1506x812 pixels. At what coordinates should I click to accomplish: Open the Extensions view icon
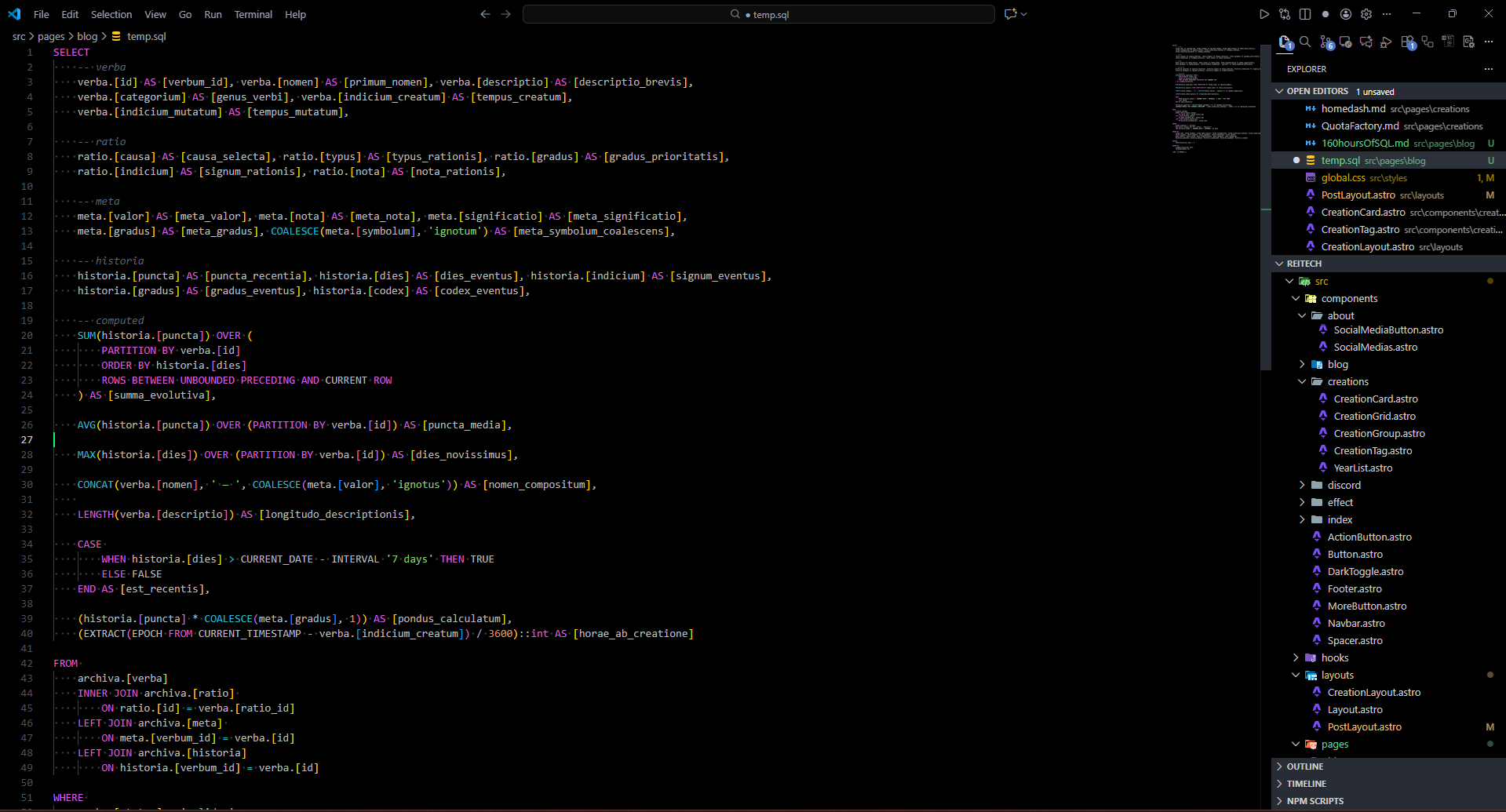pos(1408,42)
